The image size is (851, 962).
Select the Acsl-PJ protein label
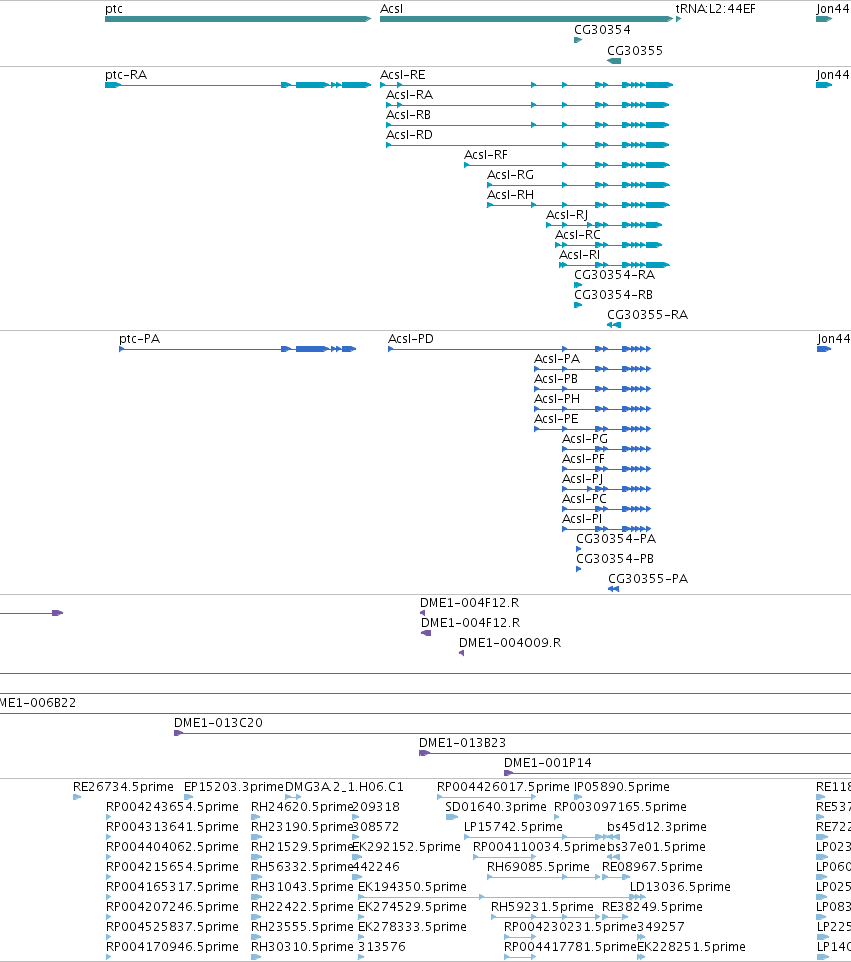click(582, 479)
